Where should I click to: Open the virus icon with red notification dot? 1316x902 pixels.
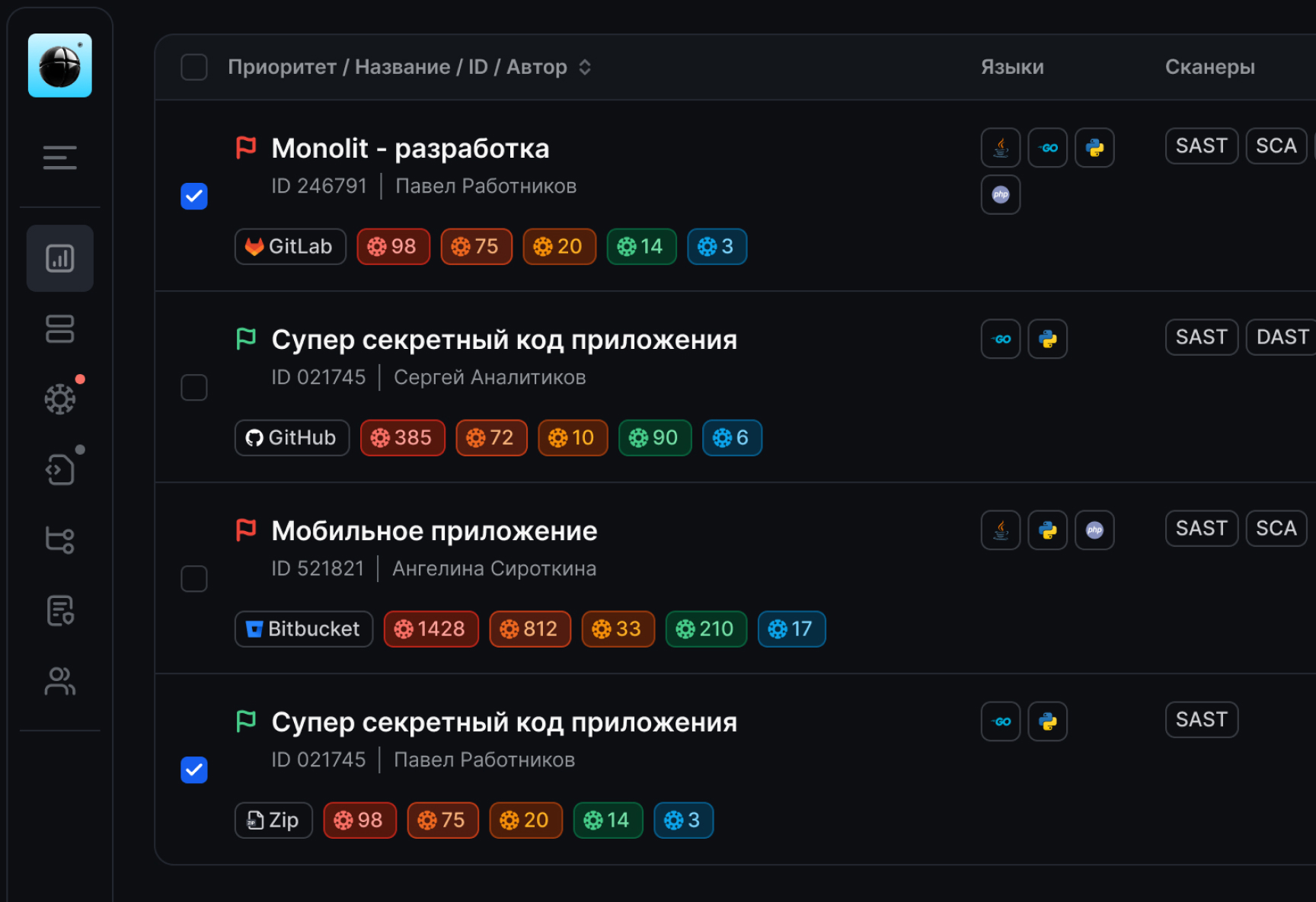[x=59, y=398]
